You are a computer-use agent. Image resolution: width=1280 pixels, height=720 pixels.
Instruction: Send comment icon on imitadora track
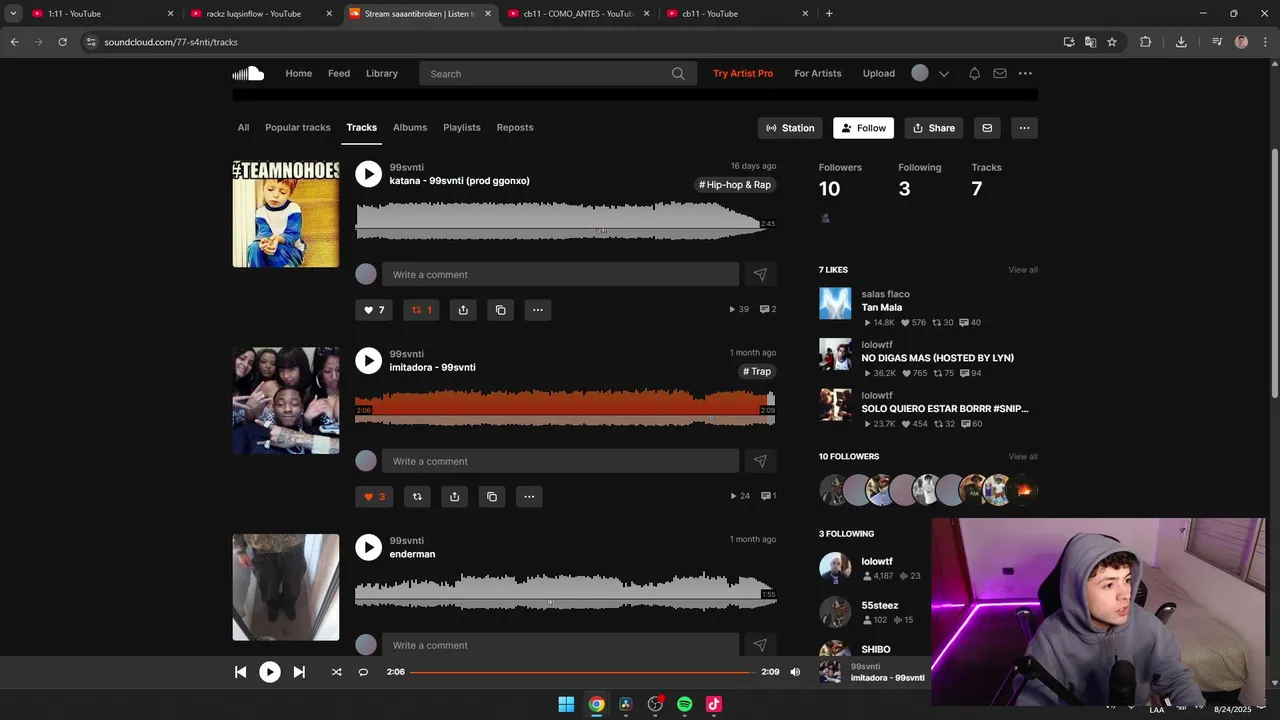pyautogui.click(x=760, y=461)
